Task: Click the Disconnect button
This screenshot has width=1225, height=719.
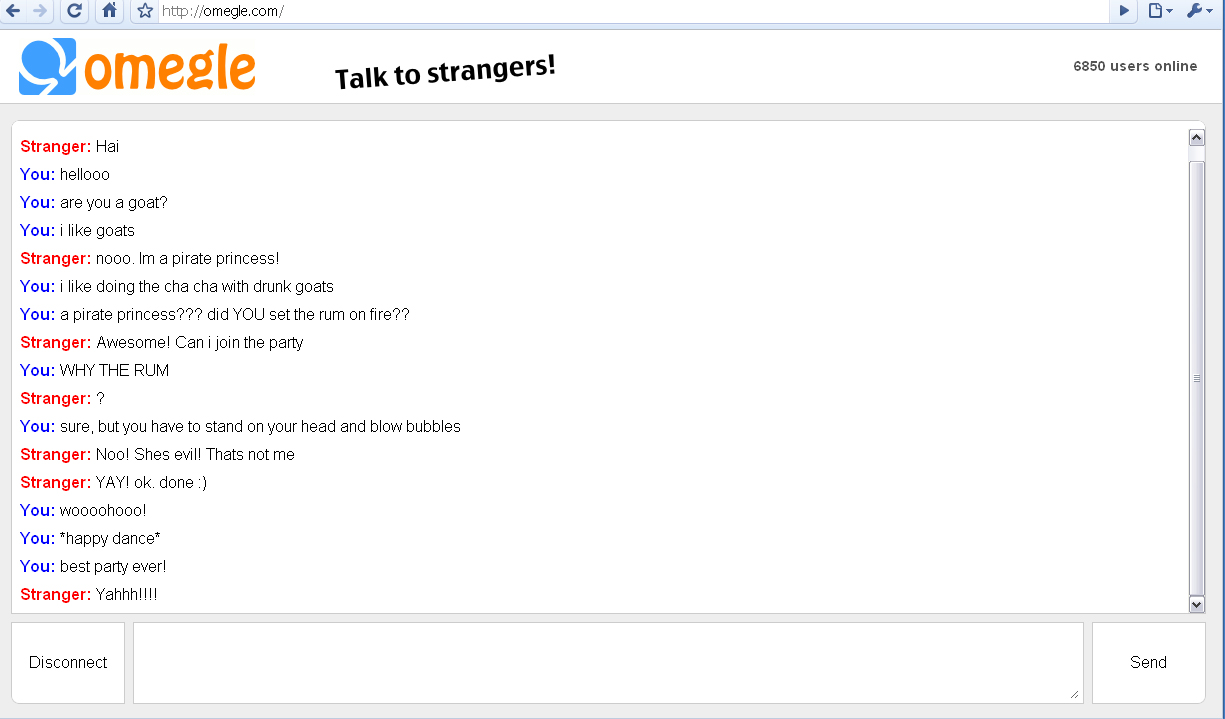Action: [x=68, y=663]
